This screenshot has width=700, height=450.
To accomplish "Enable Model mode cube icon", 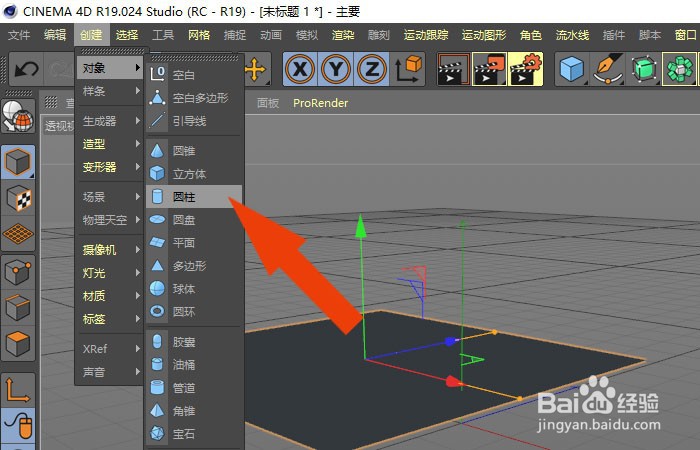I will [x=18, y=162].
